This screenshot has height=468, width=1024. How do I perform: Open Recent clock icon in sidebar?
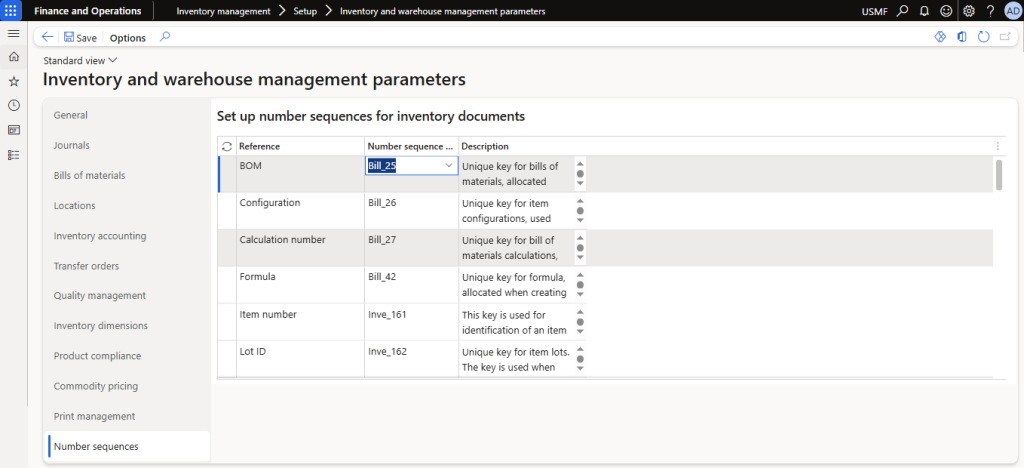(x=13, y=105)
